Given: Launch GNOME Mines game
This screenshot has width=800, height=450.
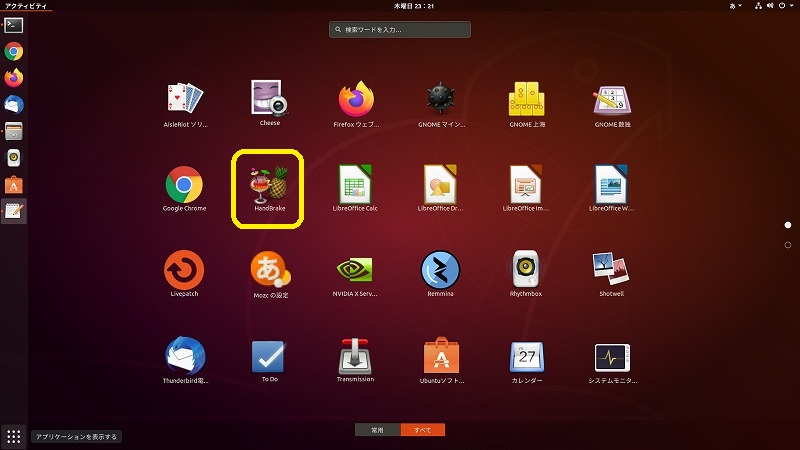Looking at the screenshot, I should coord(441,105).
